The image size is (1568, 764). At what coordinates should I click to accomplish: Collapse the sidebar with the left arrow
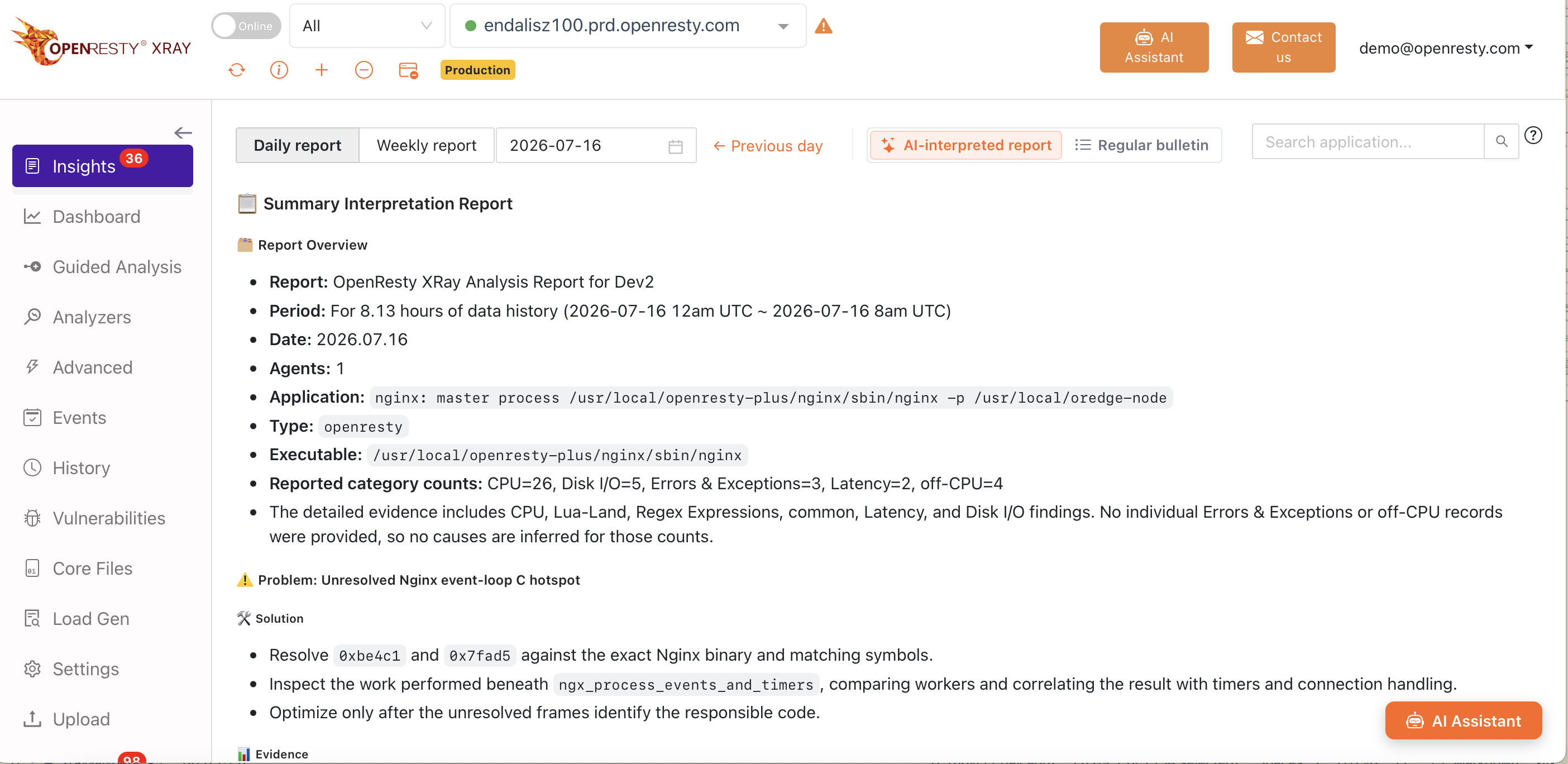(x=183, y=133)
